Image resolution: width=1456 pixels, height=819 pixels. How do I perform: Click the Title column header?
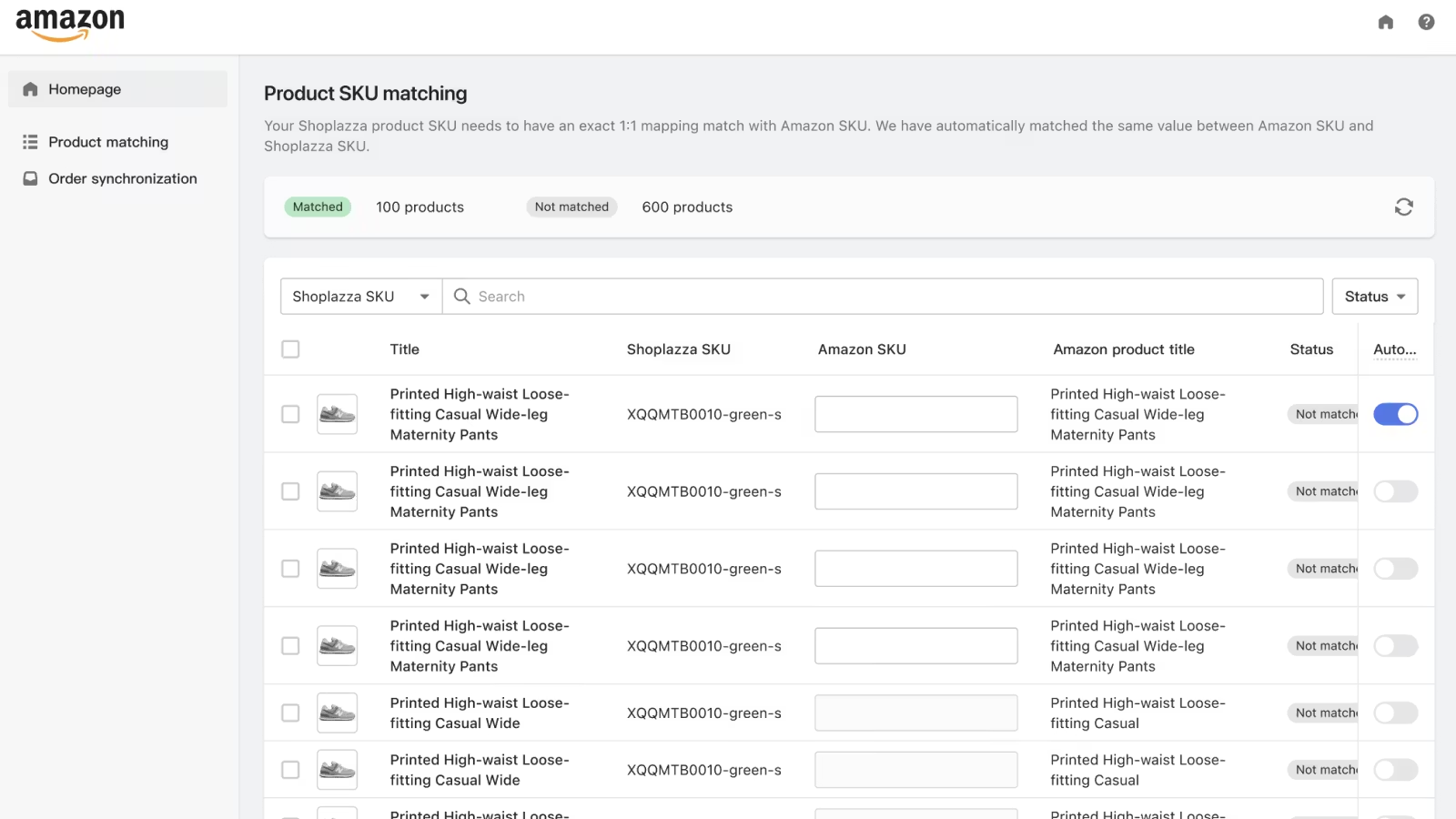[405, 349]
